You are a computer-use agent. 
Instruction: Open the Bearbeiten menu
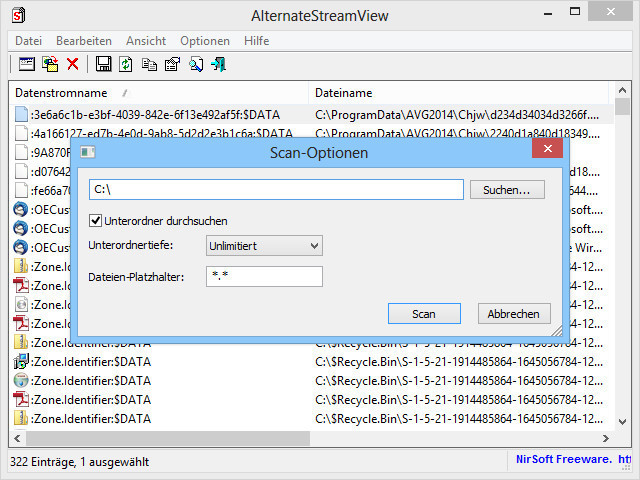[x=84, y=41]
